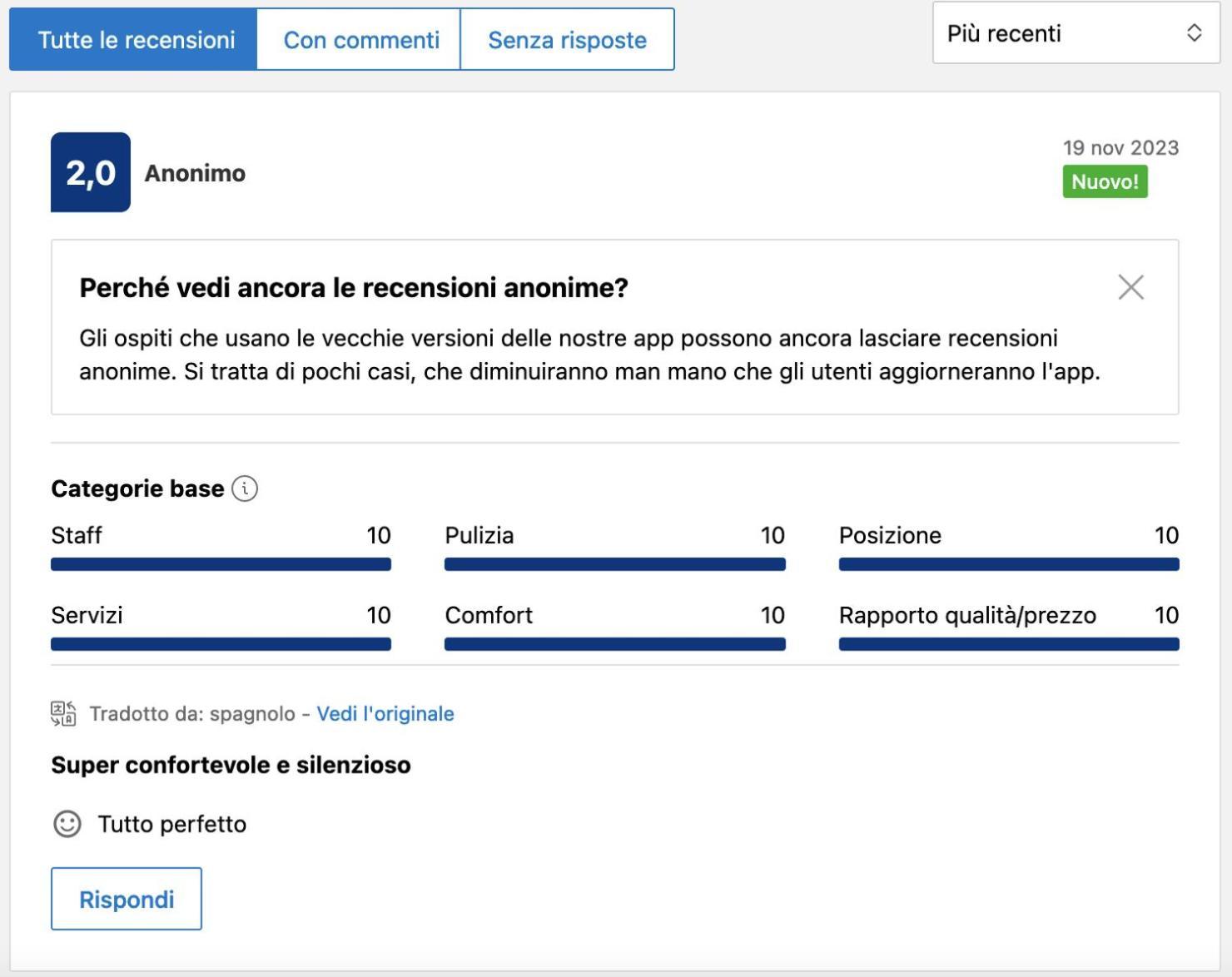1232x977 pixels.
Task: Open the Più recenti sort dropdown
Action: point(1076,33)
